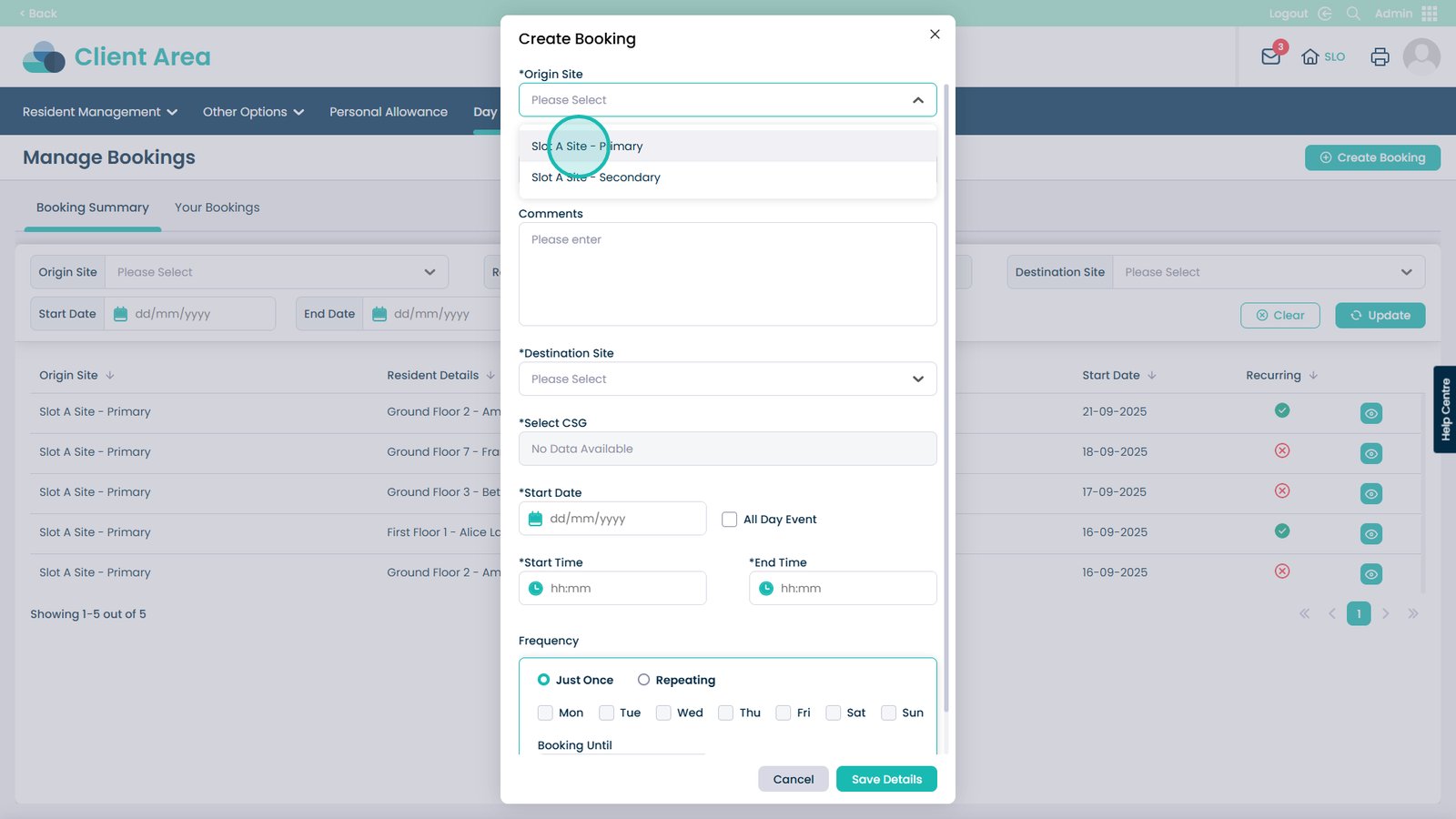Click the search magnifier icon in top bar
1456x819 pixels.
click(x=1353, y=14)
